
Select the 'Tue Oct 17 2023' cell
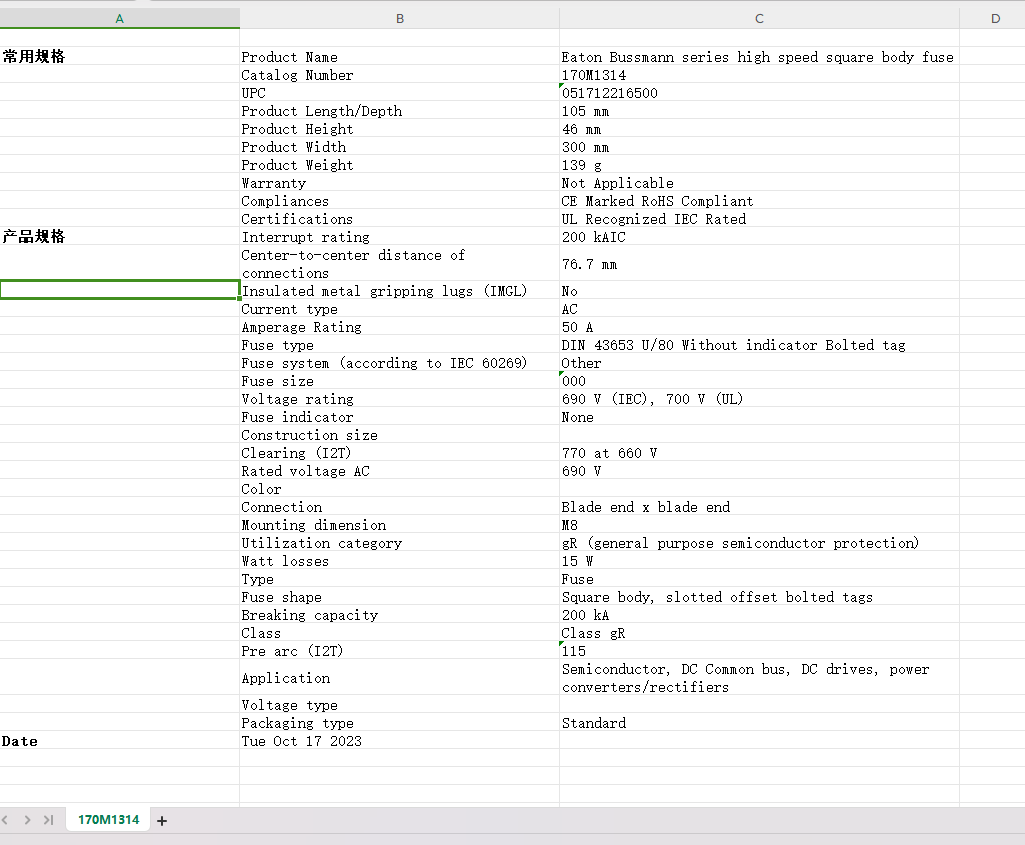pyautogui.click(x=399, y=740)
